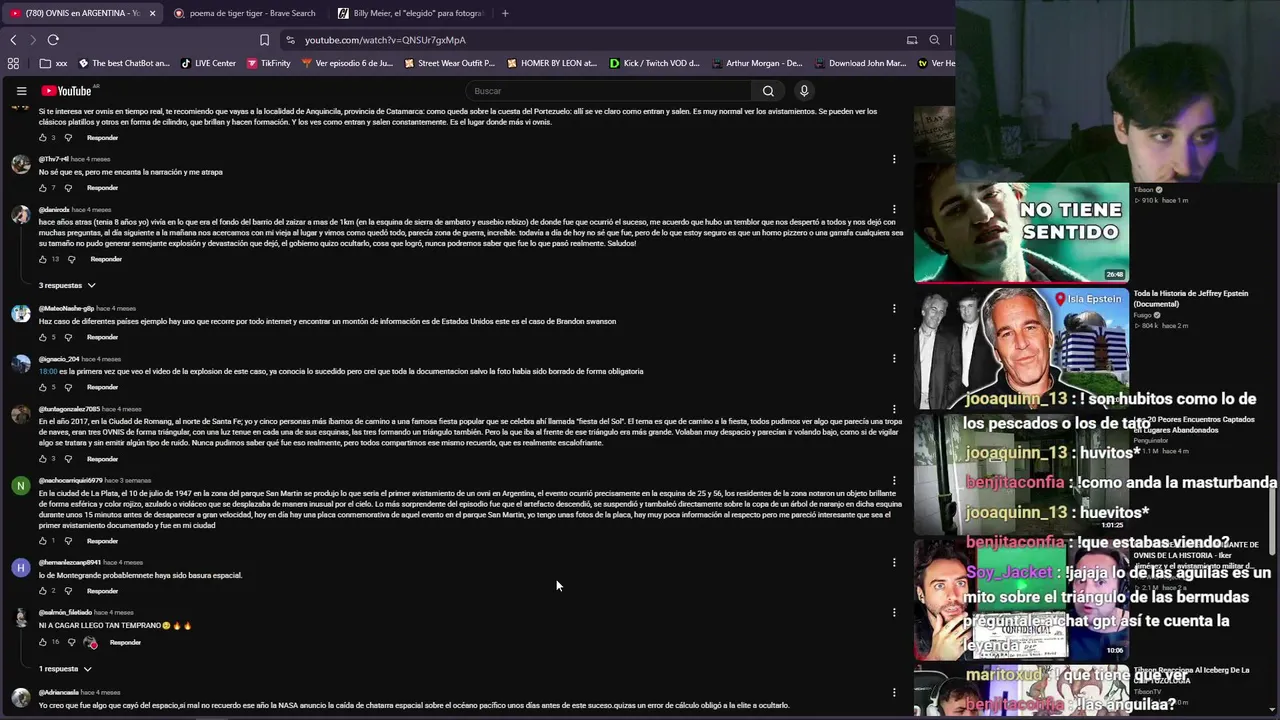Open the Arthur Morgan bookmark
This screenshot has width=1280, height=720.
(757, 63)
